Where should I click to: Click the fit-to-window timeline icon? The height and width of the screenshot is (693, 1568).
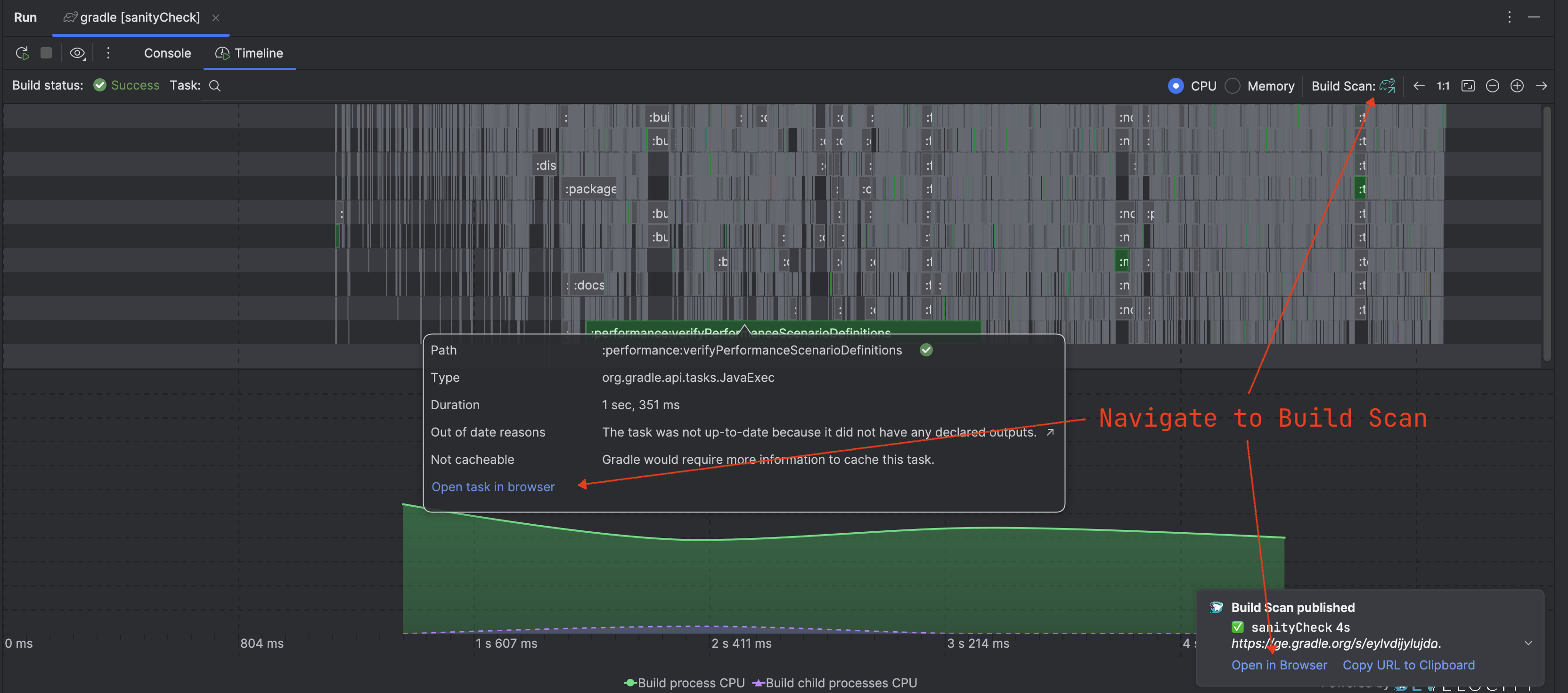(1468, 85)
